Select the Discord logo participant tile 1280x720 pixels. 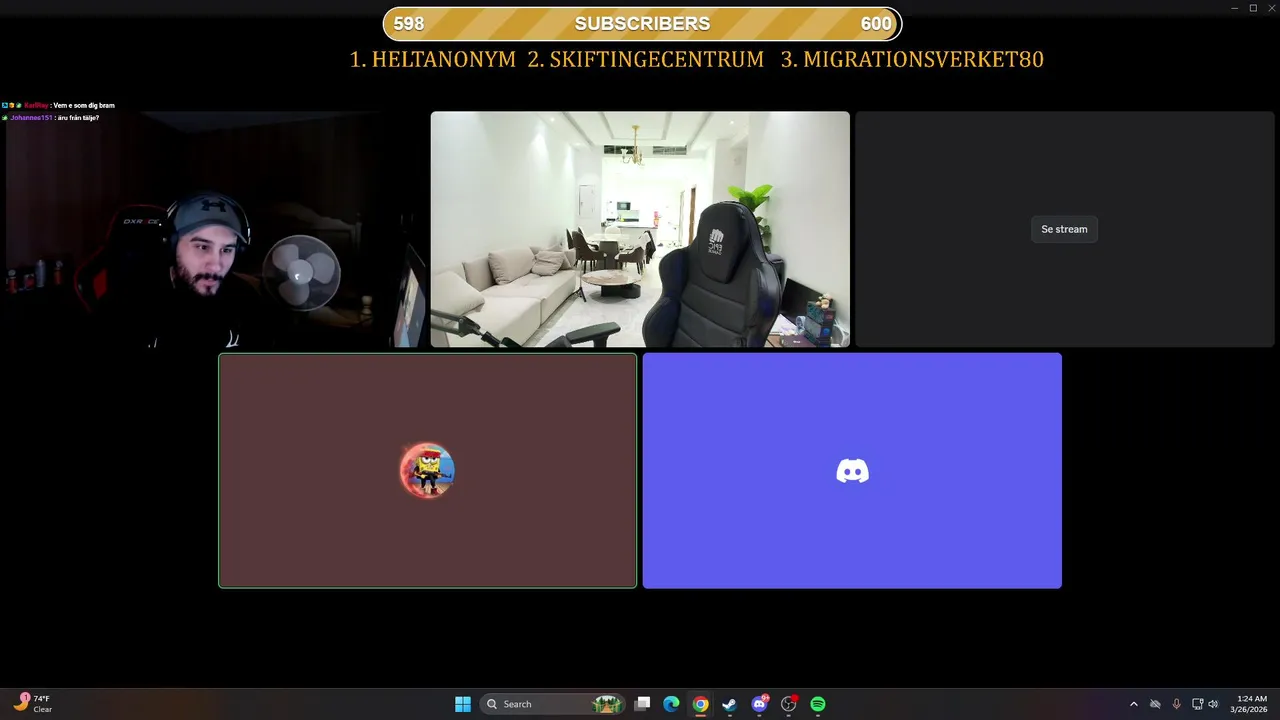click(x=852, y=470)
